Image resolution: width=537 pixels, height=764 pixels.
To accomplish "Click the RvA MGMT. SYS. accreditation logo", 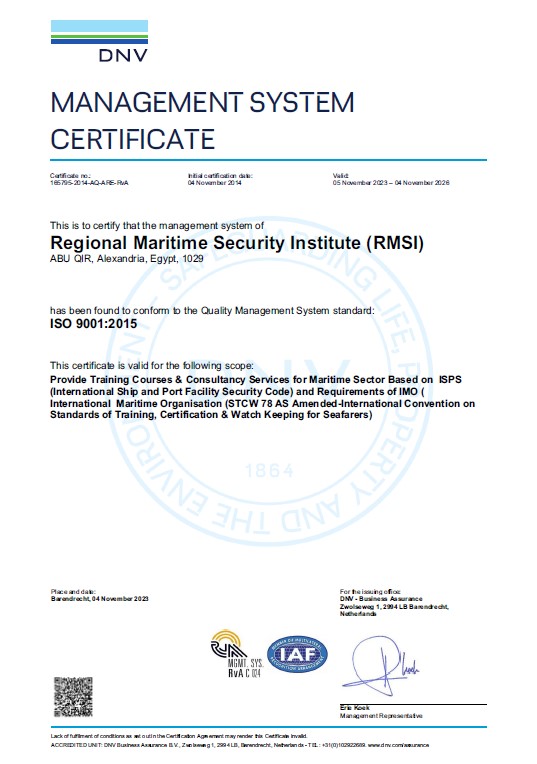I will pyautogui.click(x=236, y=653).
